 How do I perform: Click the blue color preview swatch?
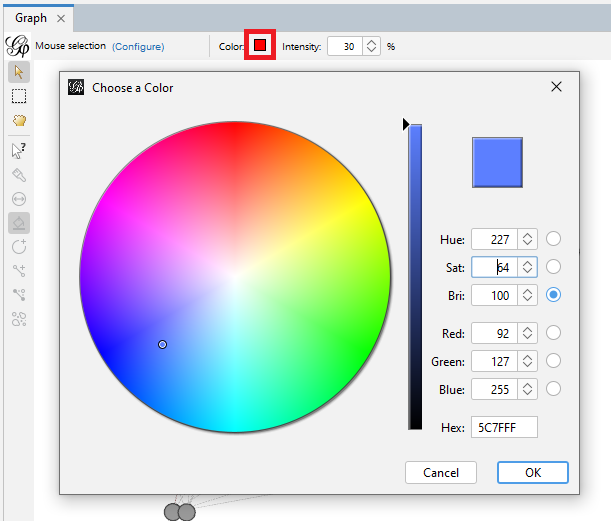497,162
